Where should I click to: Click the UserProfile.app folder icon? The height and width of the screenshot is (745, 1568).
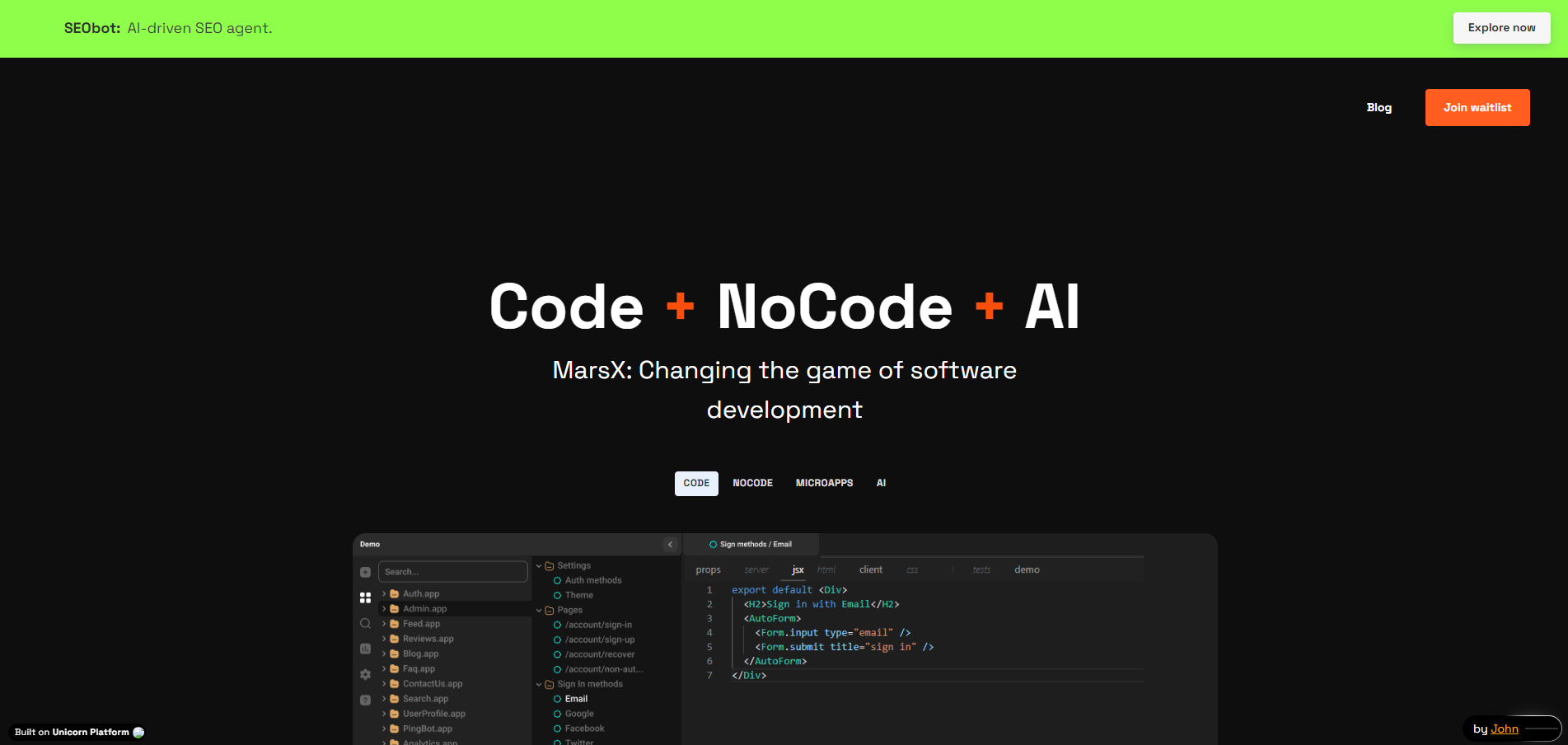point(395,714)
